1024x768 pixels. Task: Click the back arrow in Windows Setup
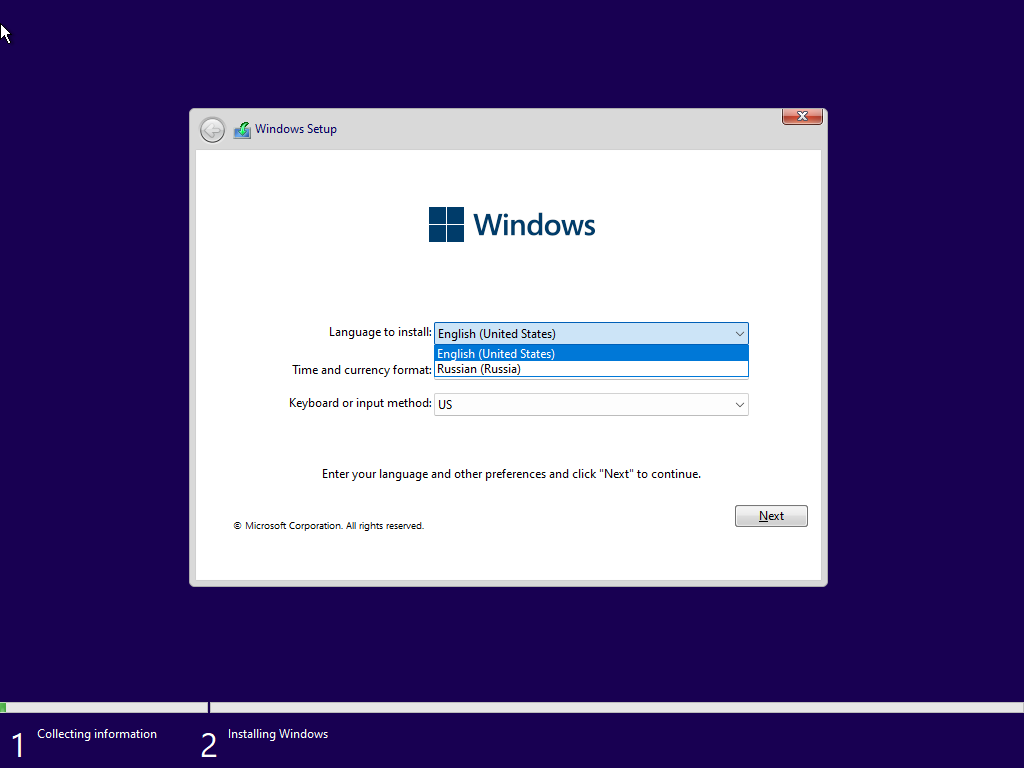tap(212, 130)
